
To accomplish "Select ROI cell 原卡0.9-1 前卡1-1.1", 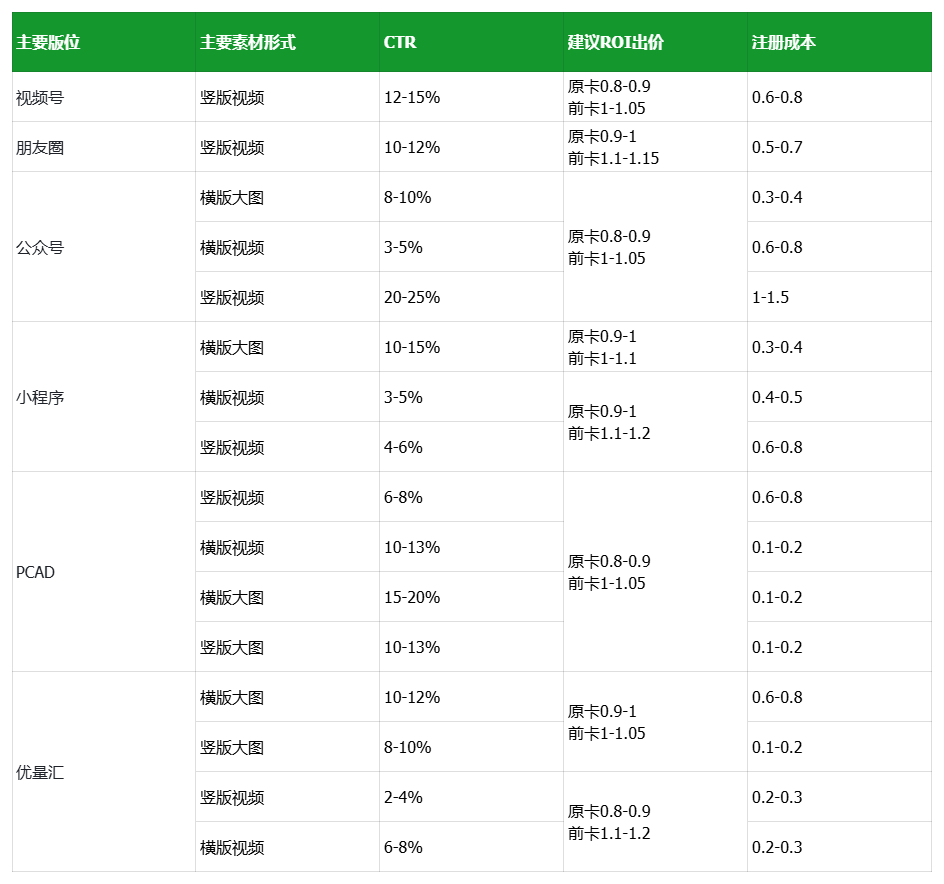I will [x=655, y=347].
